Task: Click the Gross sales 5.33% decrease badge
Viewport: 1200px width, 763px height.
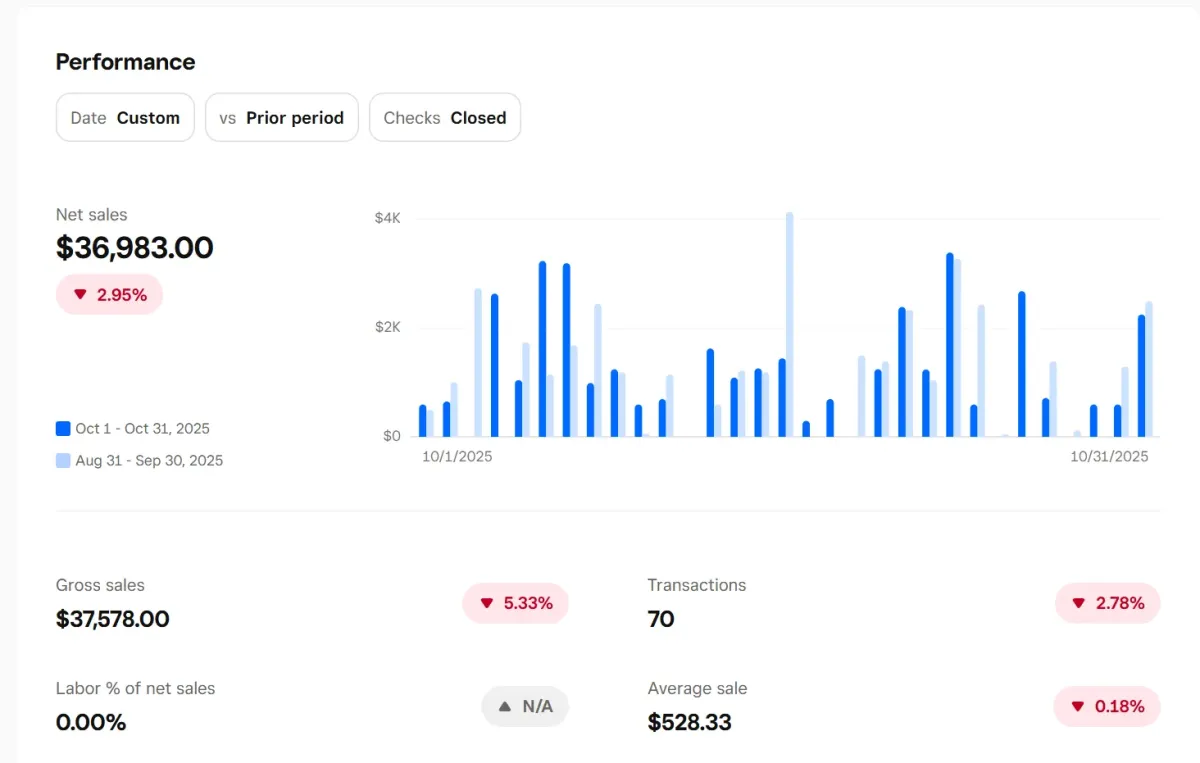Action: [515, 603]
